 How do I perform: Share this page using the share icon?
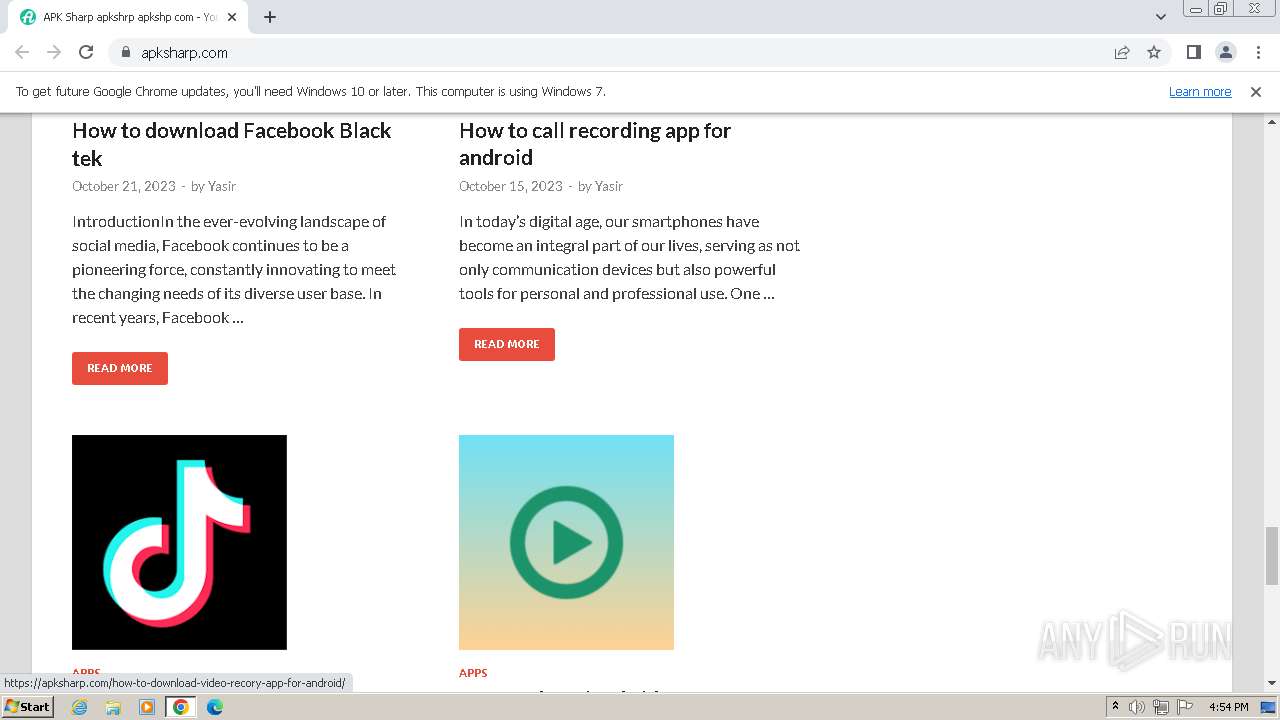click(1122, 52)
